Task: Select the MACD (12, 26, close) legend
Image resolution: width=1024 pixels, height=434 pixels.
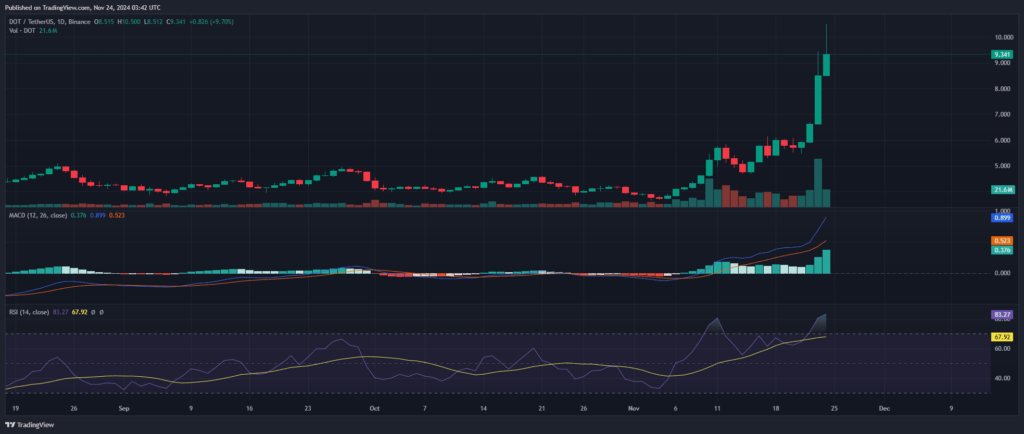Action: point(40,217)
